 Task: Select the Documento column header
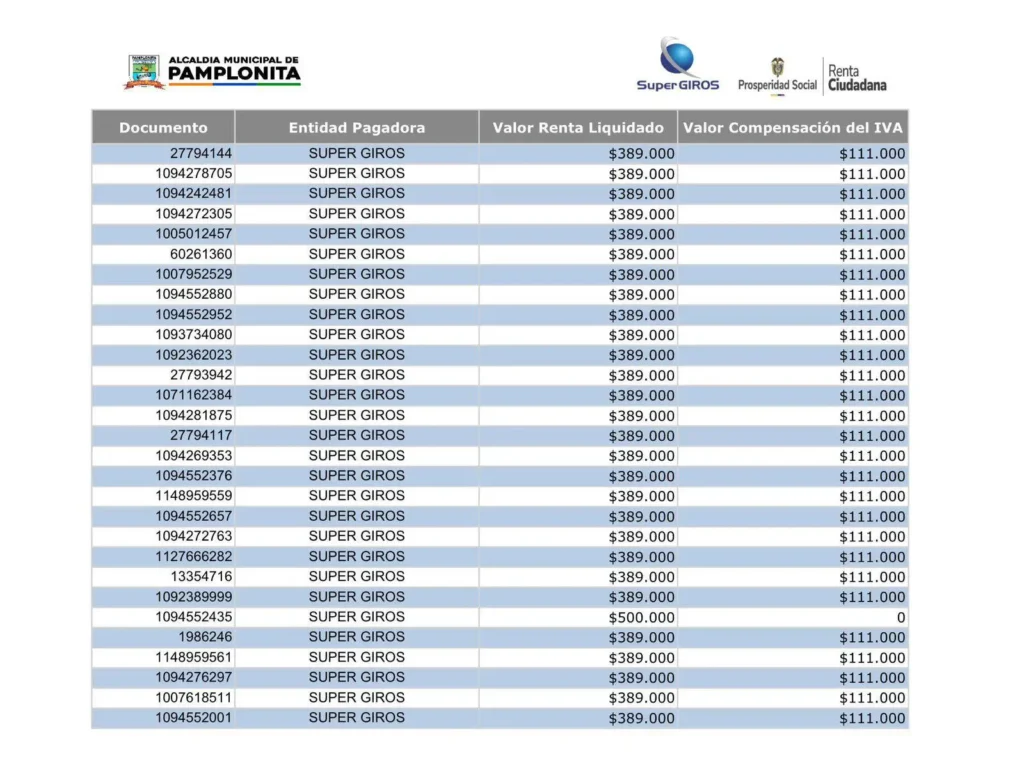pyautogui.click(x=163, y=127)
